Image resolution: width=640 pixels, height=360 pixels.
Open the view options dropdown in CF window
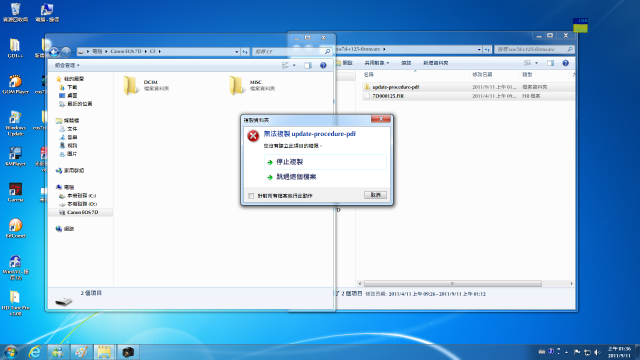pos(294,65)
